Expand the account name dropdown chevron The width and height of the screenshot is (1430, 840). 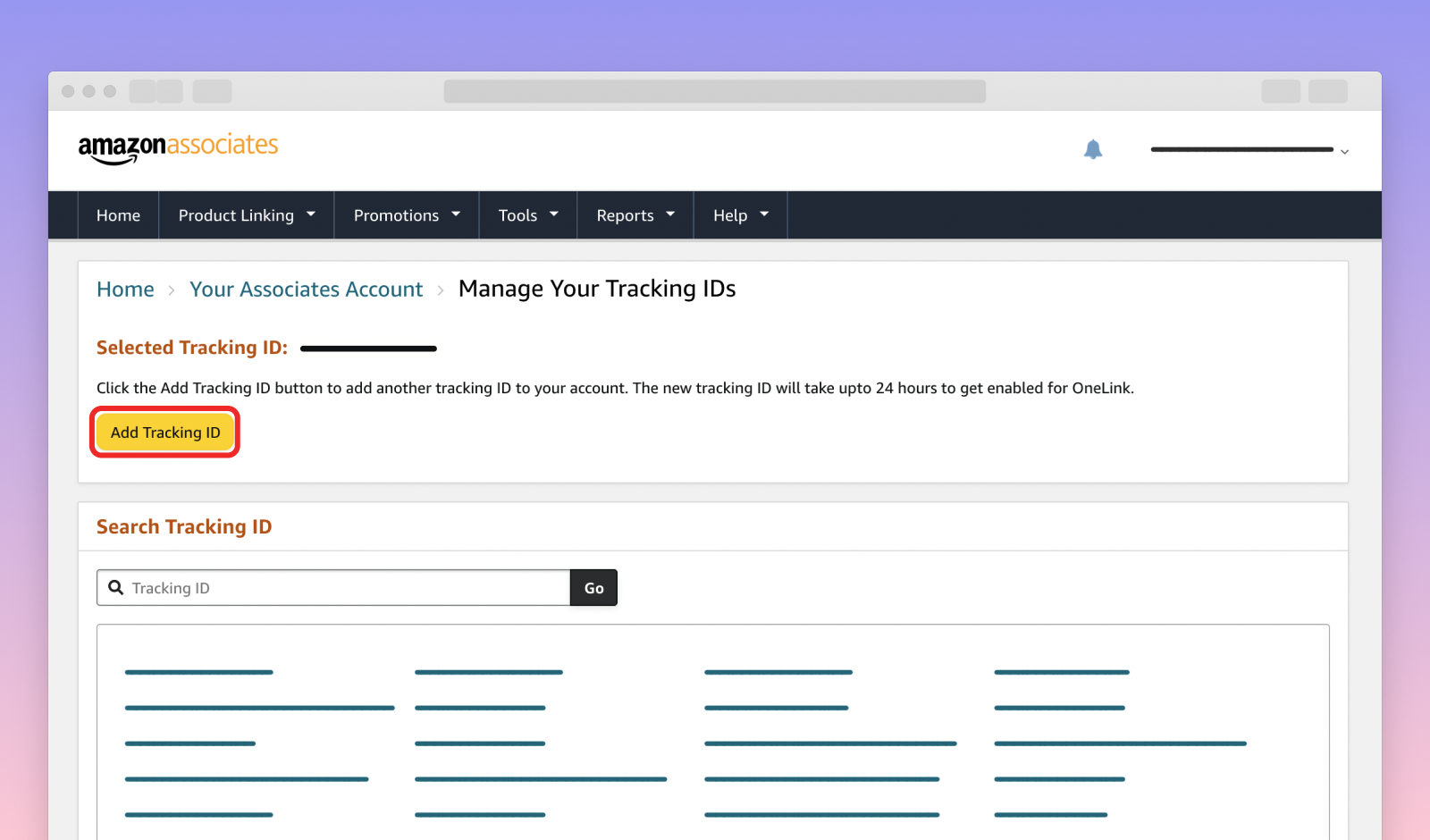[x=1344, y=152]
